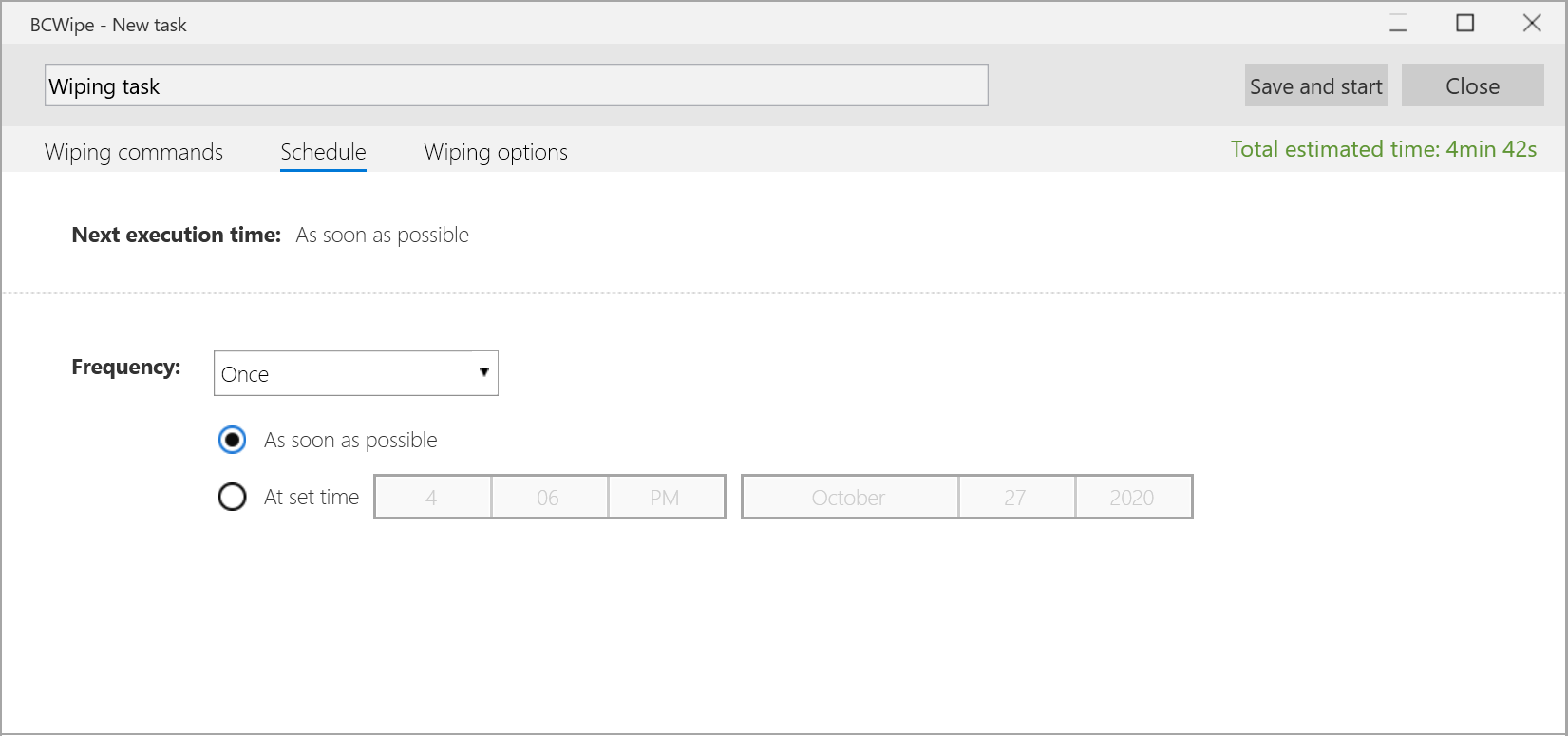Close the window with the X icon
This screenshot has height=736, width=1568.
[x=1532, y=24]
